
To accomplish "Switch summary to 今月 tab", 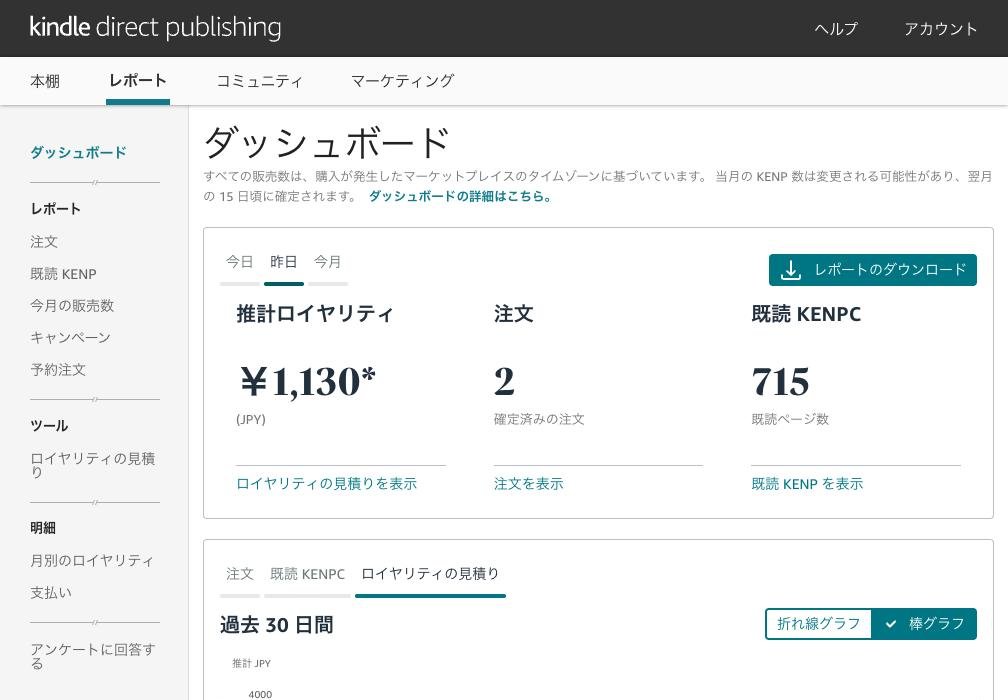I will (x=327, y=262).
